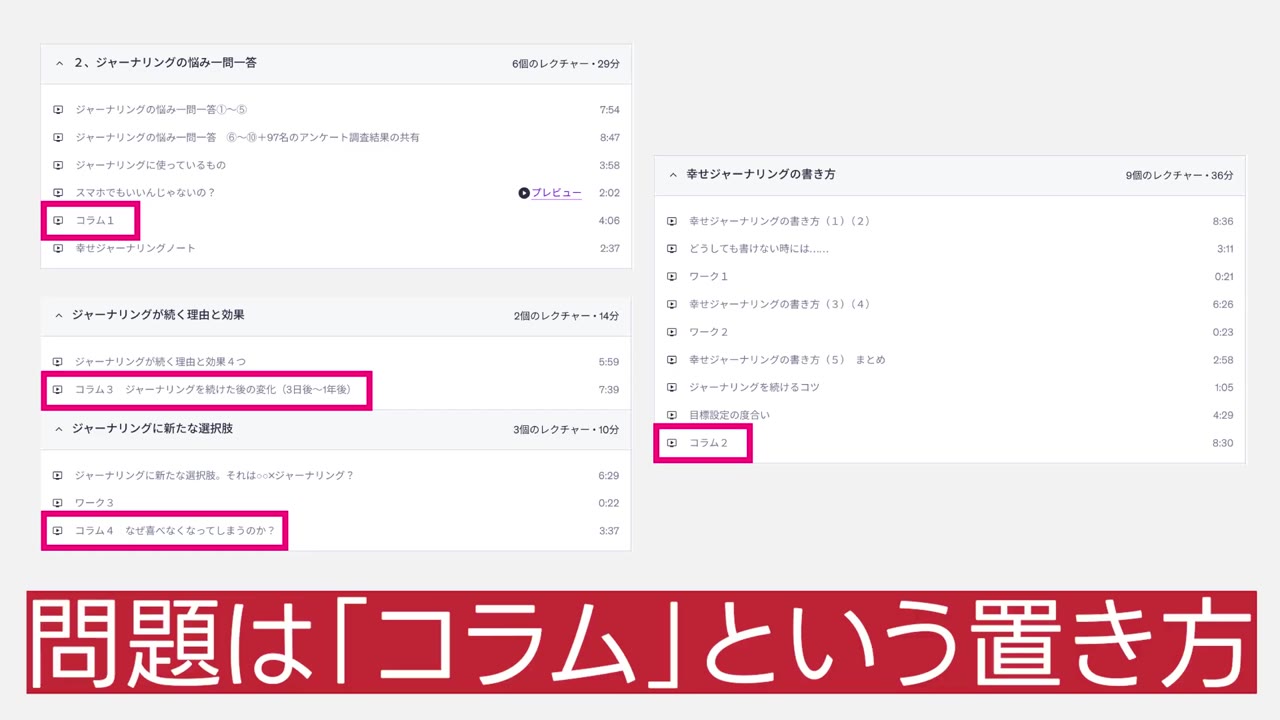Click video icon of ジャーナリングに使っているもの

pyautogui.click(x=58, y=165)
